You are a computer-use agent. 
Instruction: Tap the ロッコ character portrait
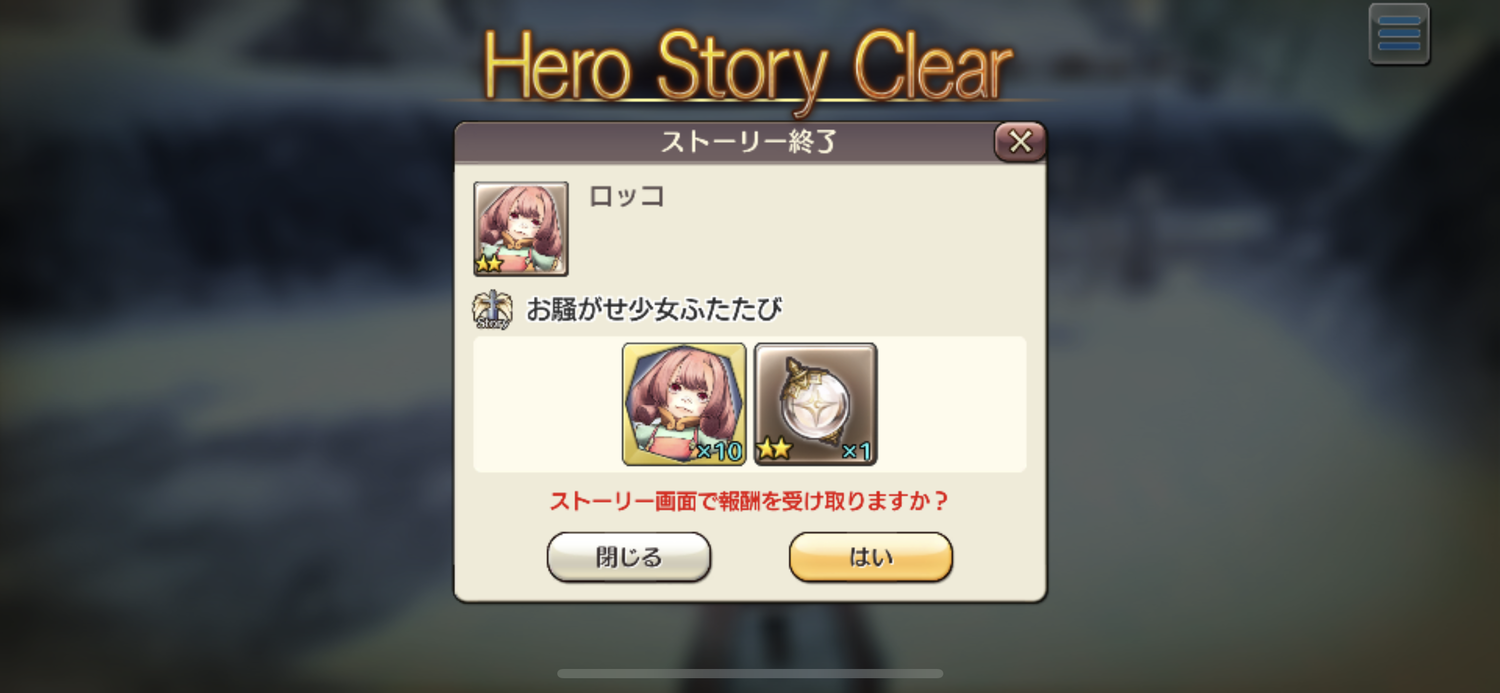(521, 229)
